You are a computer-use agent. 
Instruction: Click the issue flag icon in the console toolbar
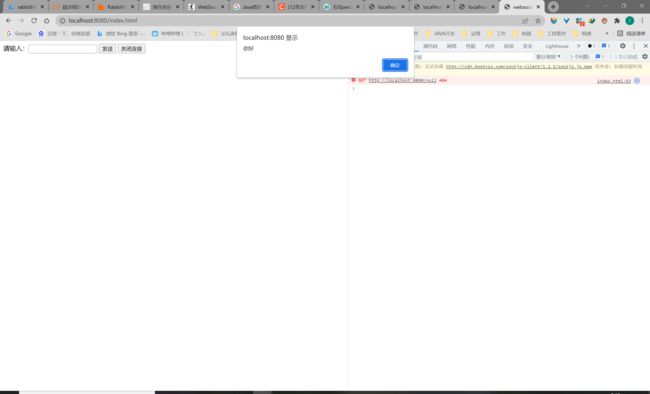click(599, 56)
